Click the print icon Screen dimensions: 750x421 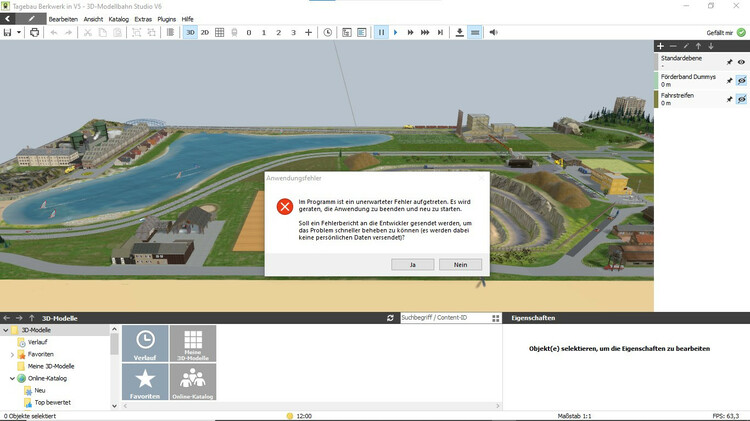click(34, 33)
